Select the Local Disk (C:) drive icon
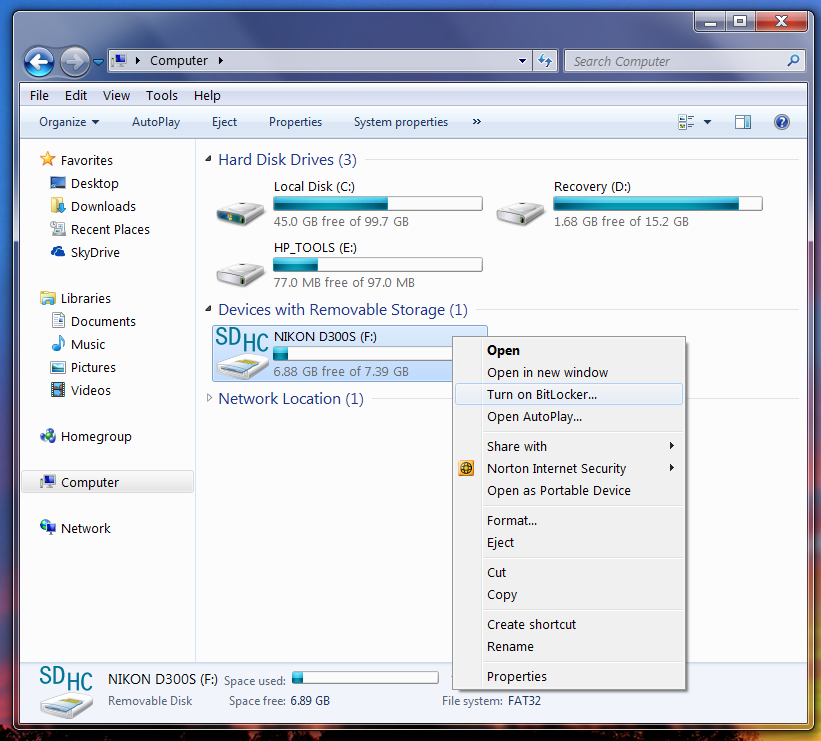Image resolution: width=821 pixels, height=741 pixels. (240, 210)
